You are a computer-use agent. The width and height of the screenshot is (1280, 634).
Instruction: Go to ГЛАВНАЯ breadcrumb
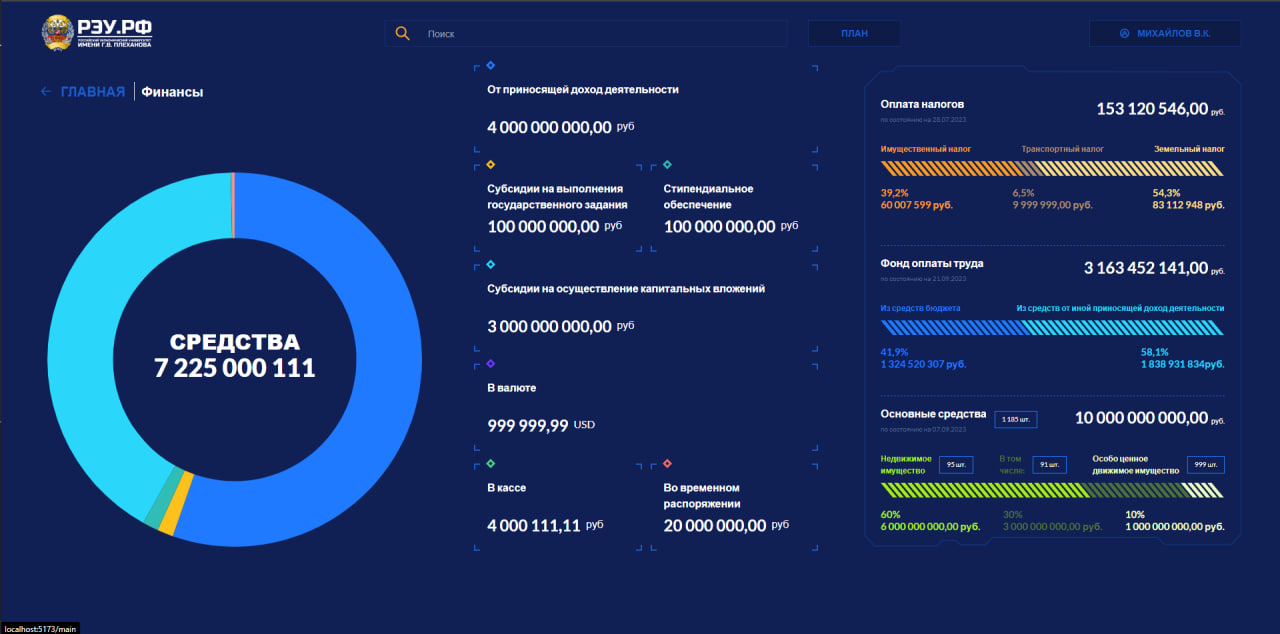coord(93,92)
